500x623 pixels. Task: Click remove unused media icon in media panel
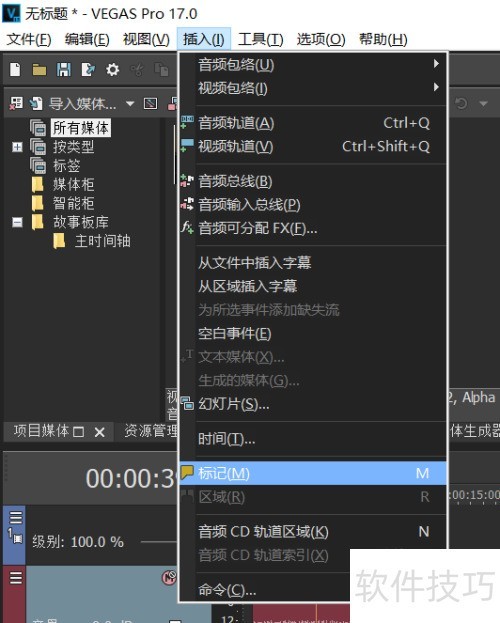pos(16,104)
